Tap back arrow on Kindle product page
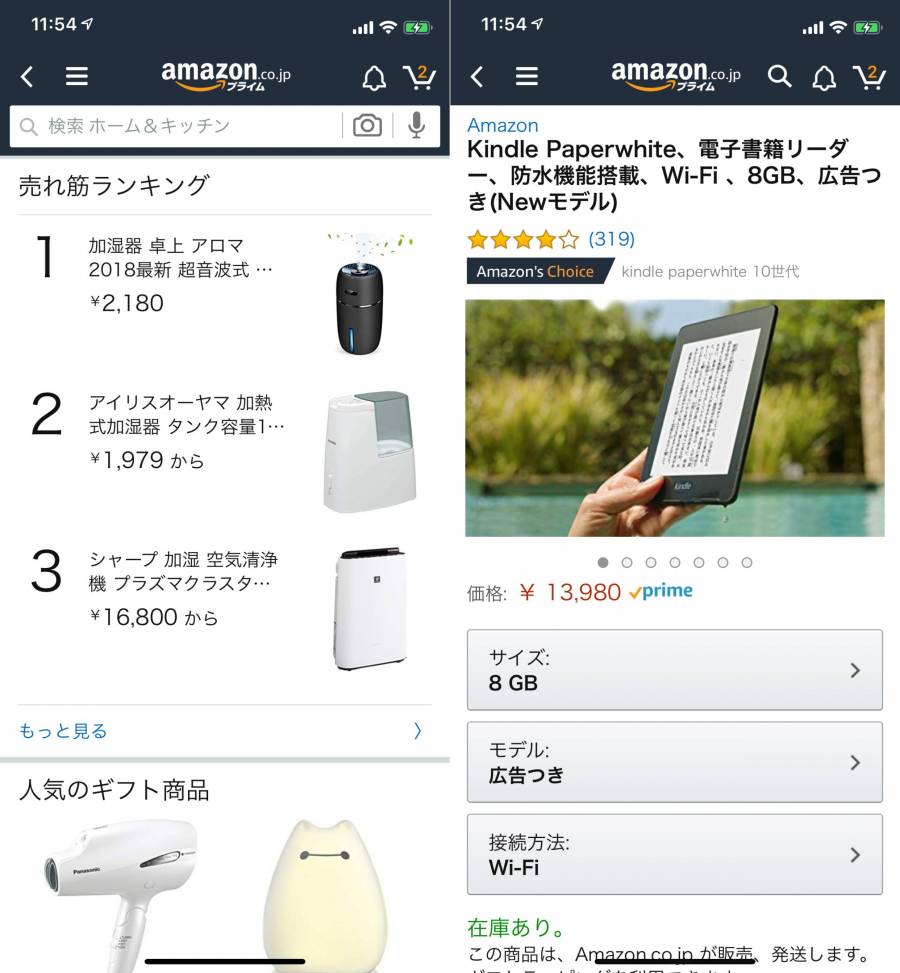Image resolution: width=900 pixels, height=973 pixels. pos(477,77)
